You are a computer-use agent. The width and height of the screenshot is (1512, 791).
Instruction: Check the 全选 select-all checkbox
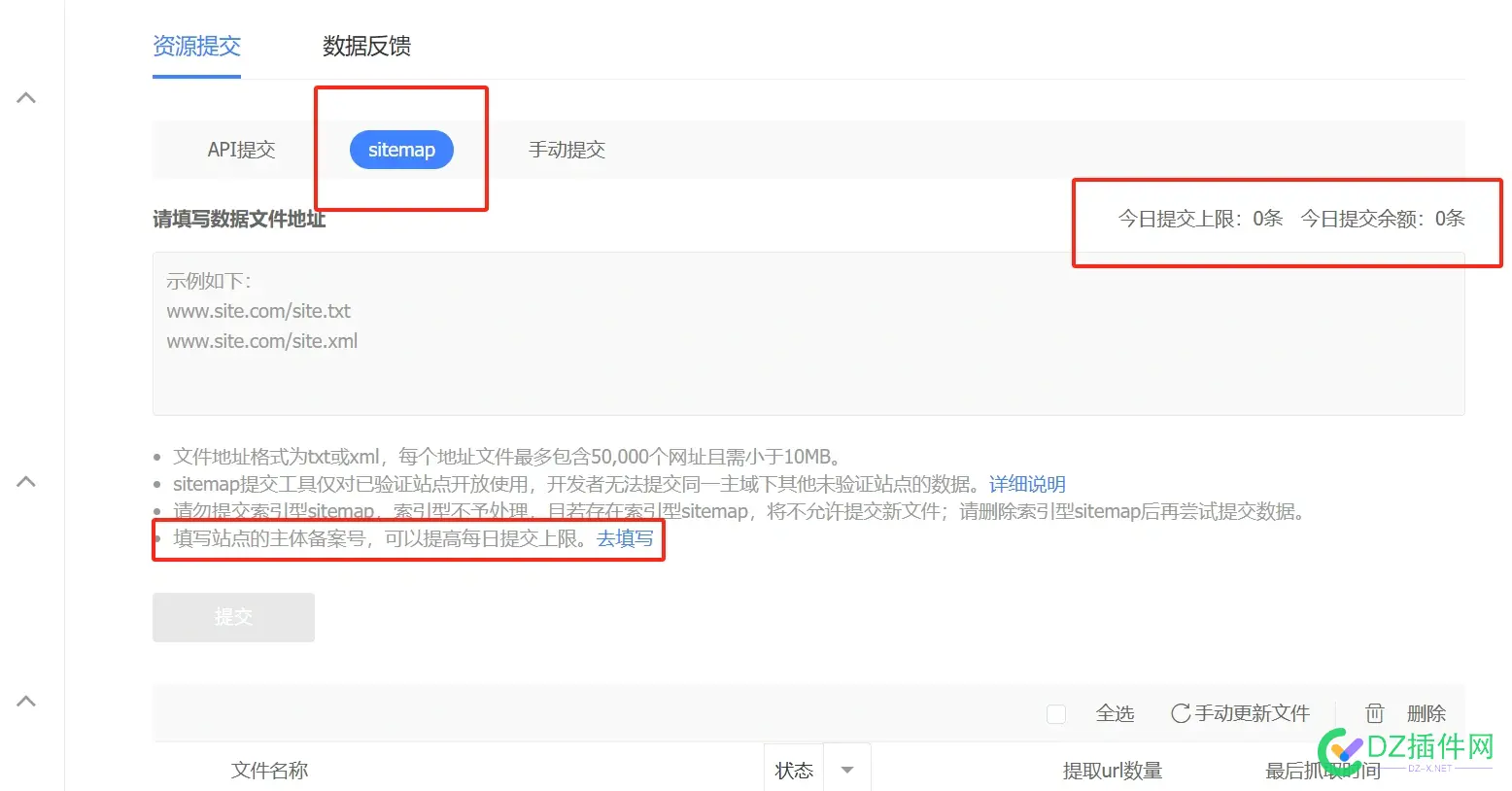(1056, 712)
